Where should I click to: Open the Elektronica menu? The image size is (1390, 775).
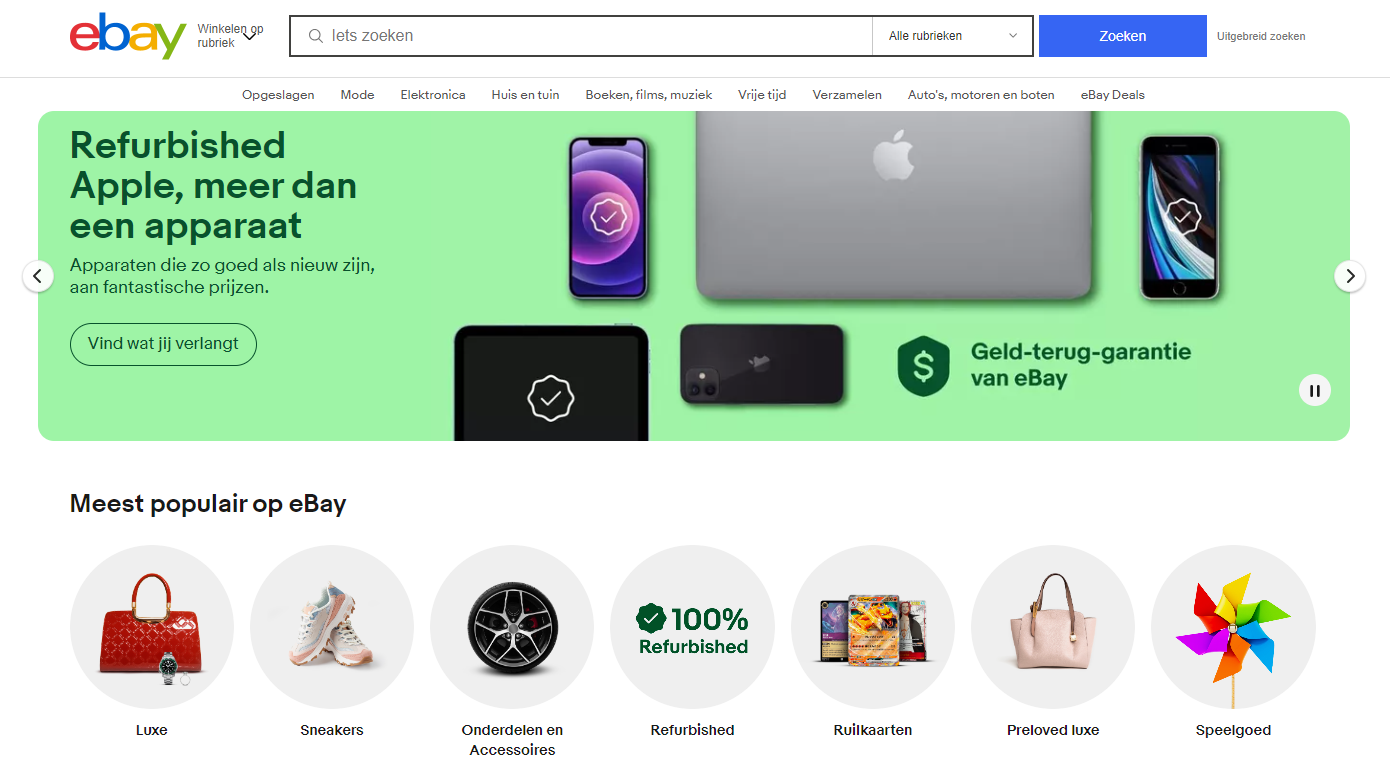coord(433,95)
